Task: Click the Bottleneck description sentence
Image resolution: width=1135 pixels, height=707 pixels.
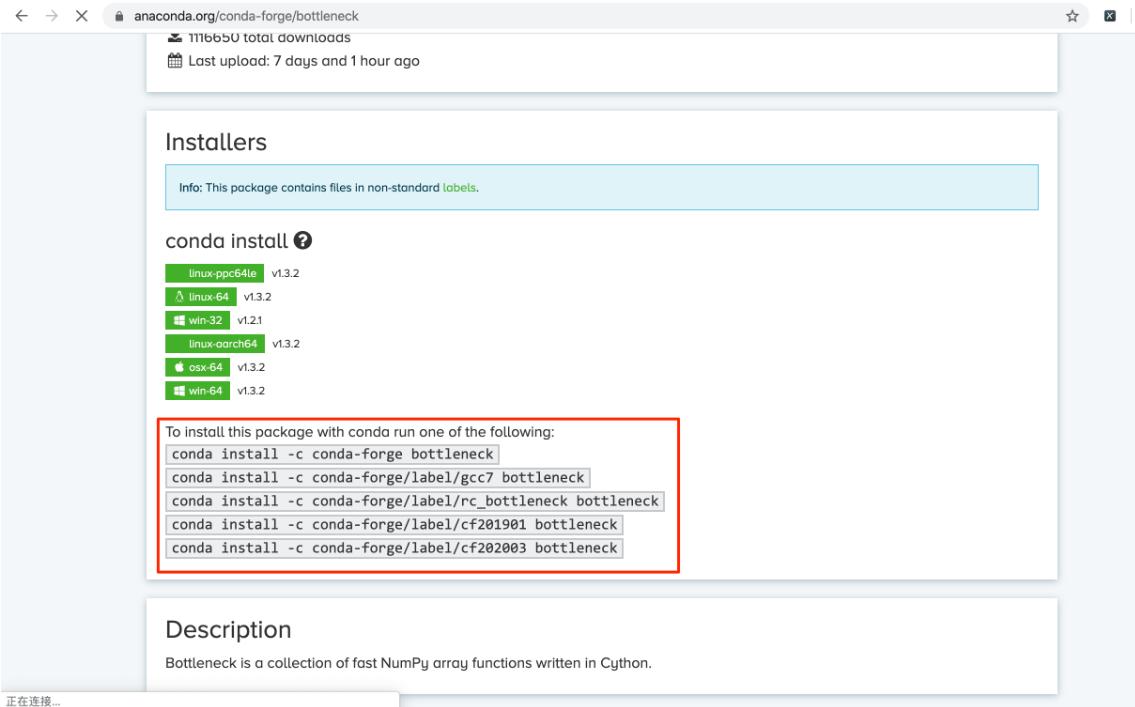Action: click(408, 663)
